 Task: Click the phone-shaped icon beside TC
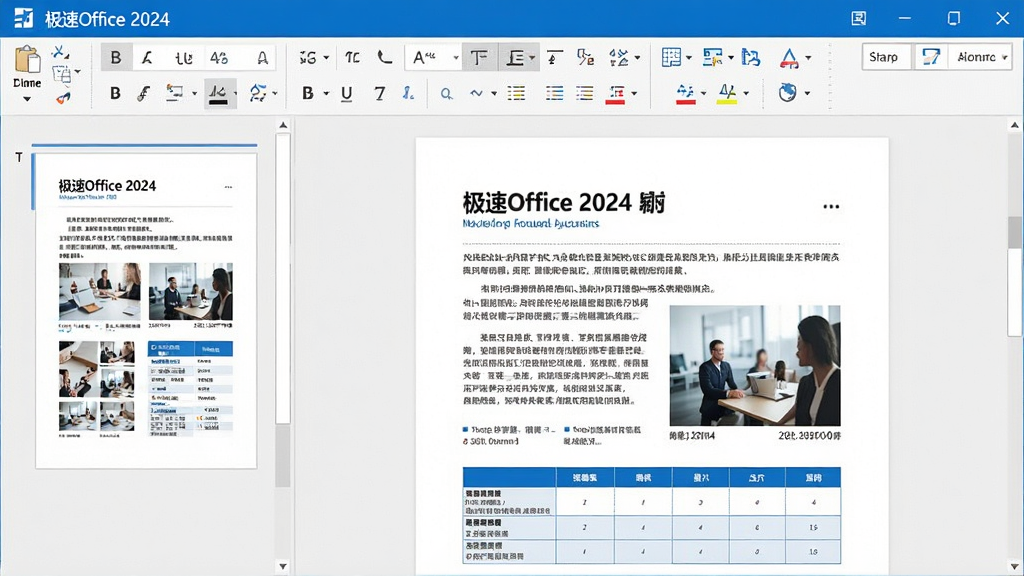point(385,57)
